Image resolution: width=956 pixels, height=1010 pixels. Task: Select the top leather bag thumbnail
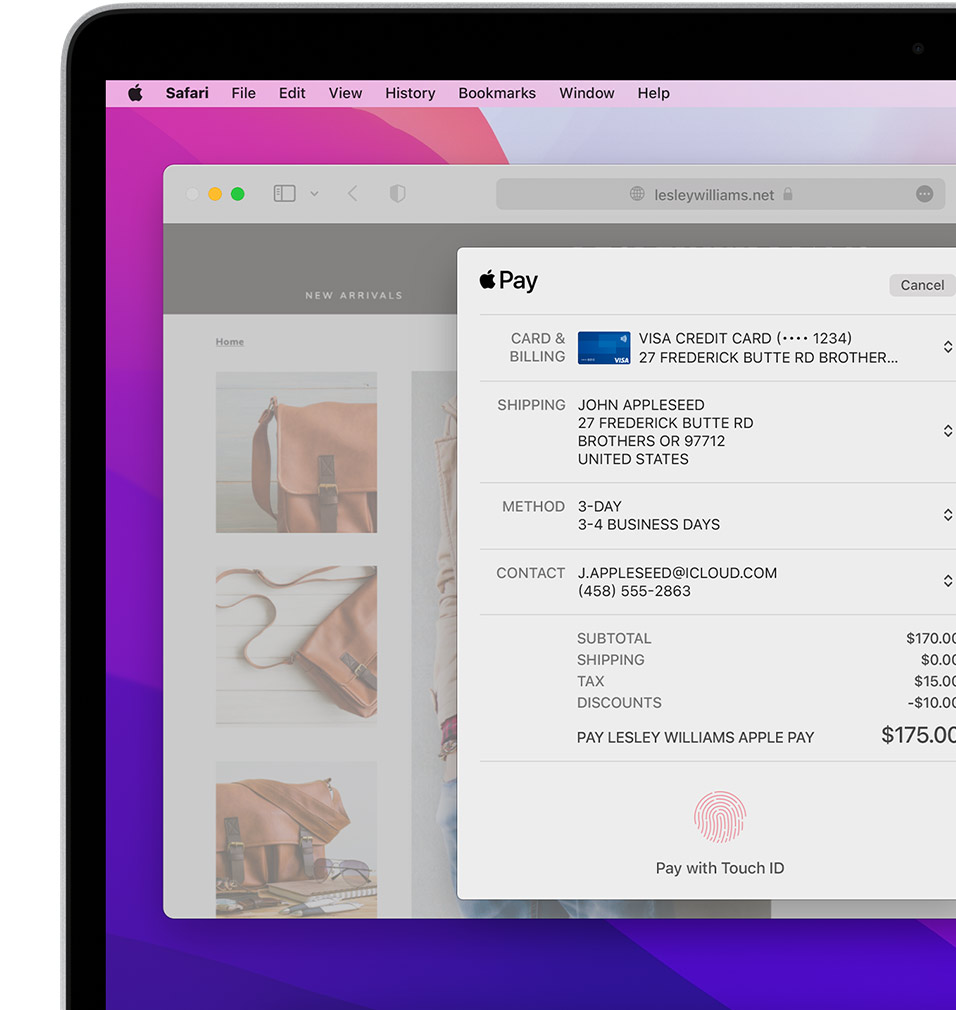tap(296, 452)
